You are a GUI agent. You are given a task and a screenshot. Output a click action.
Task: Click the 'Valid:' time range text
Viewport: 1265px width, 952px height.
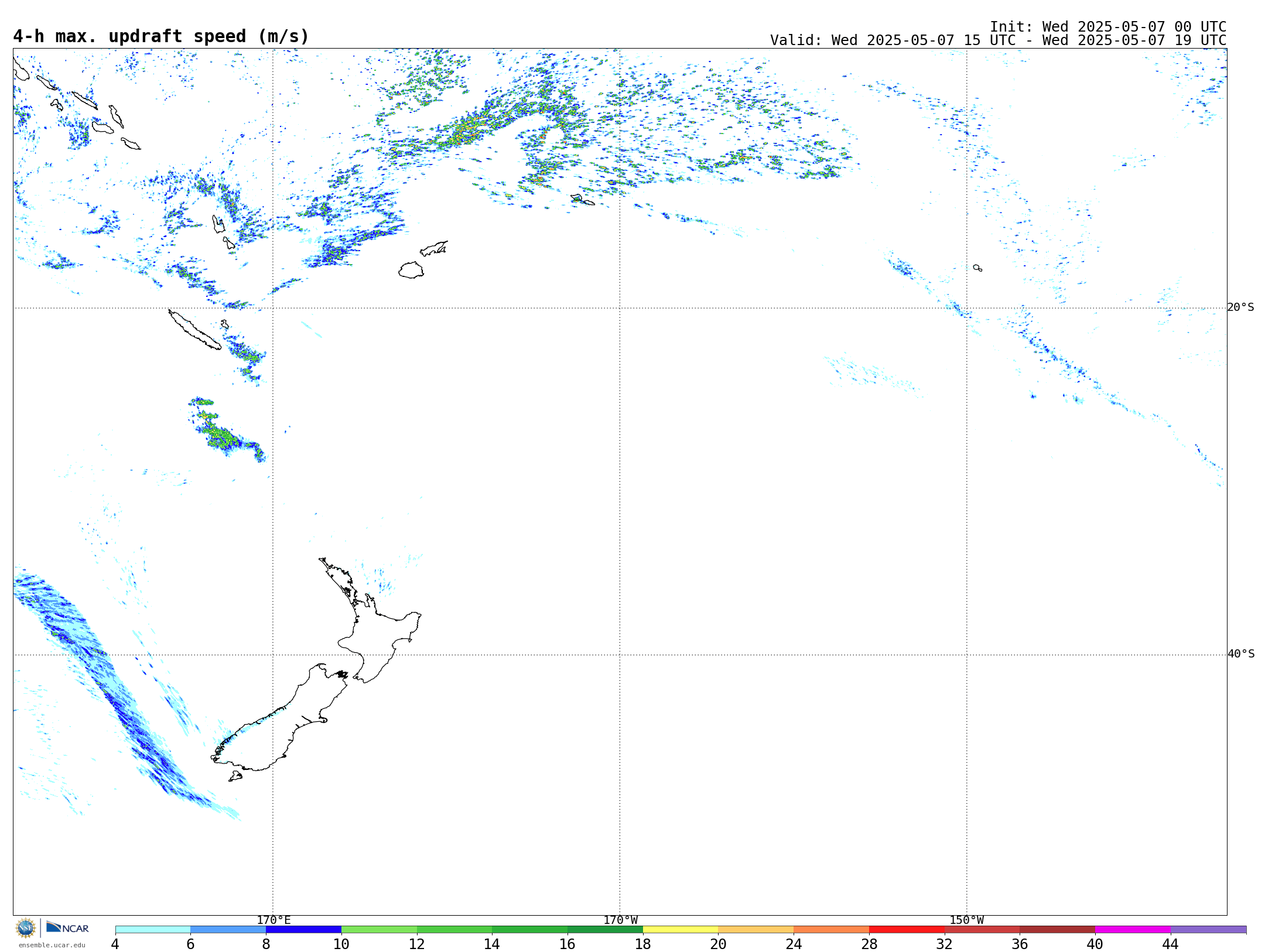pyautogui.click(x=998, y=40)
